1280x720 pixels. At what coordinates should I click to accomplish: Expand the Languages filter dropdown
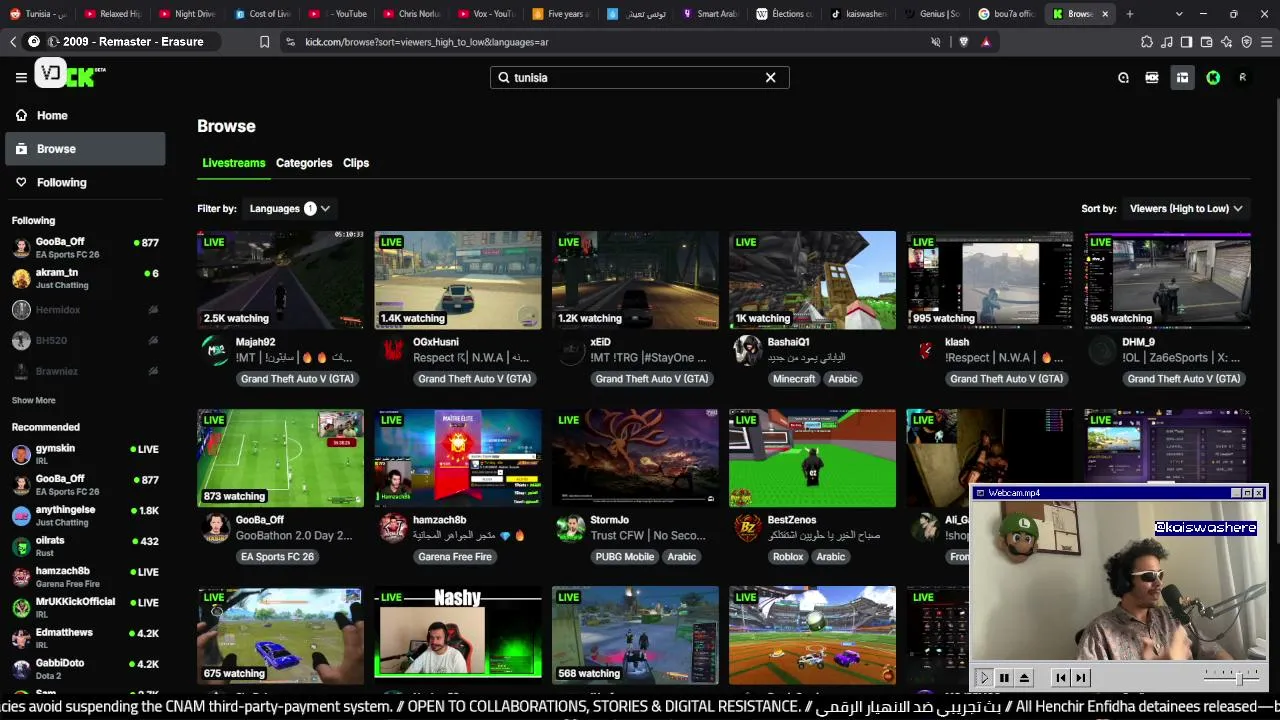click(290, 208)
